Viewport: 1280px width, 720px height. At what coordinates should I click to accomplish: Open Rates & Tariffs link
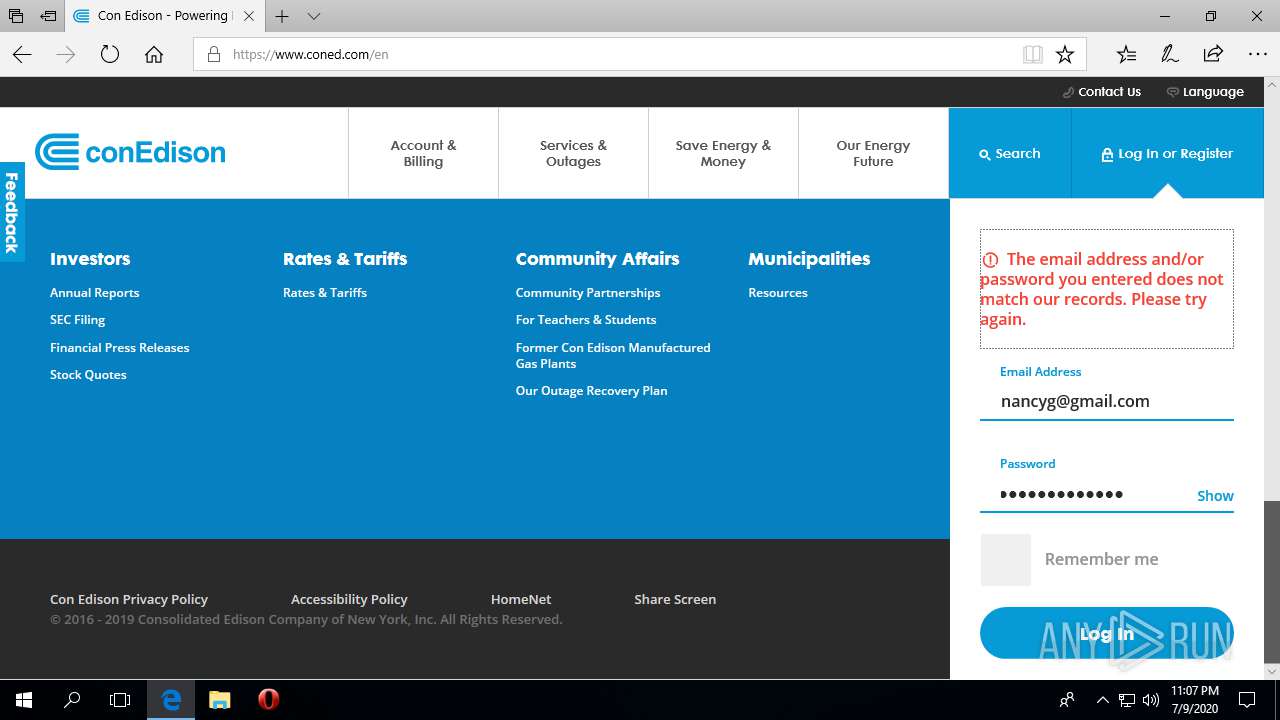325,293
